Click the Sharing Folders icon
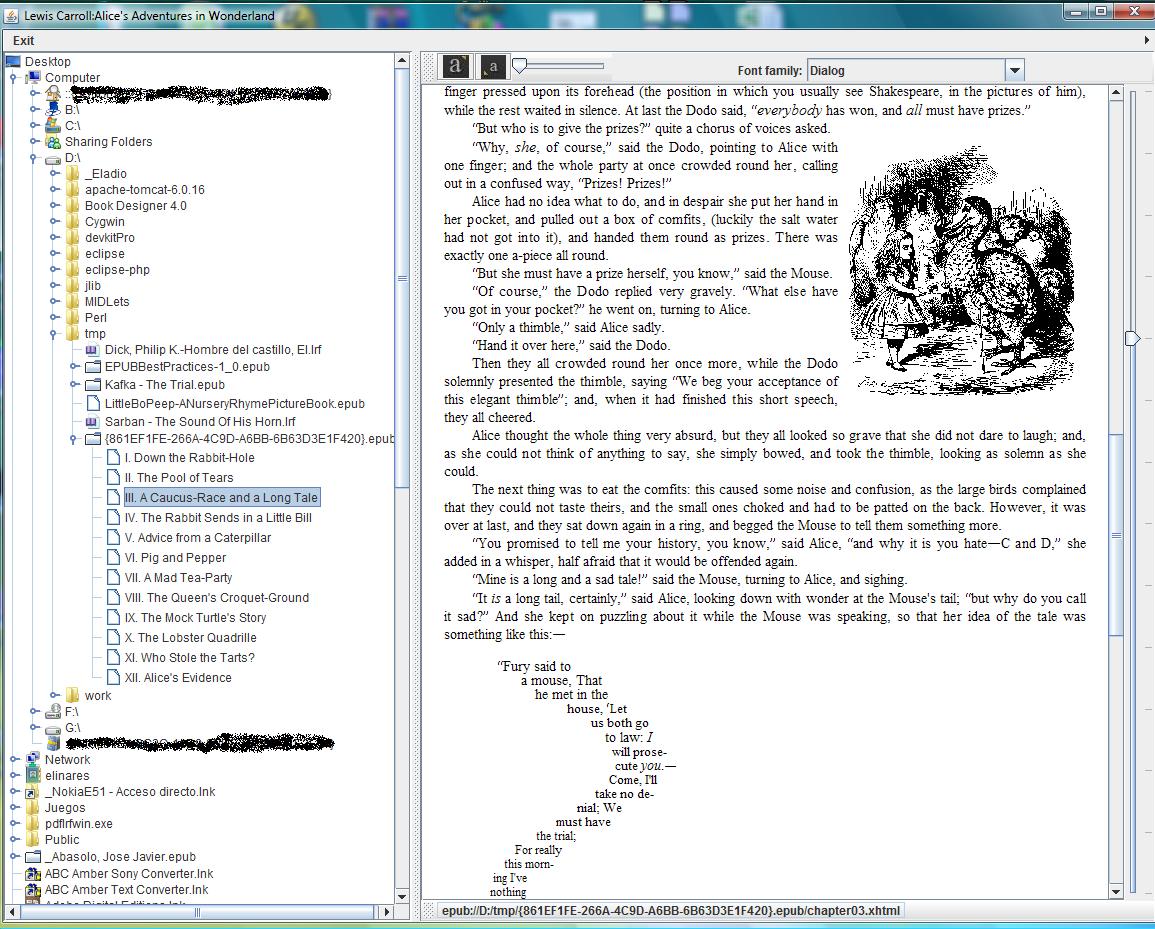 coord(53,141)
